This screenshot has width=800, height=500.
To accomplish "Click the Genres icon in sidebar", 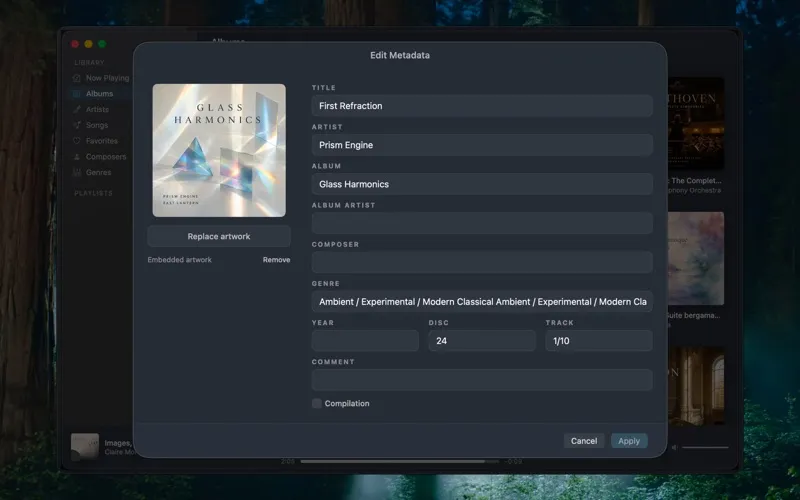I will point(77,172).
